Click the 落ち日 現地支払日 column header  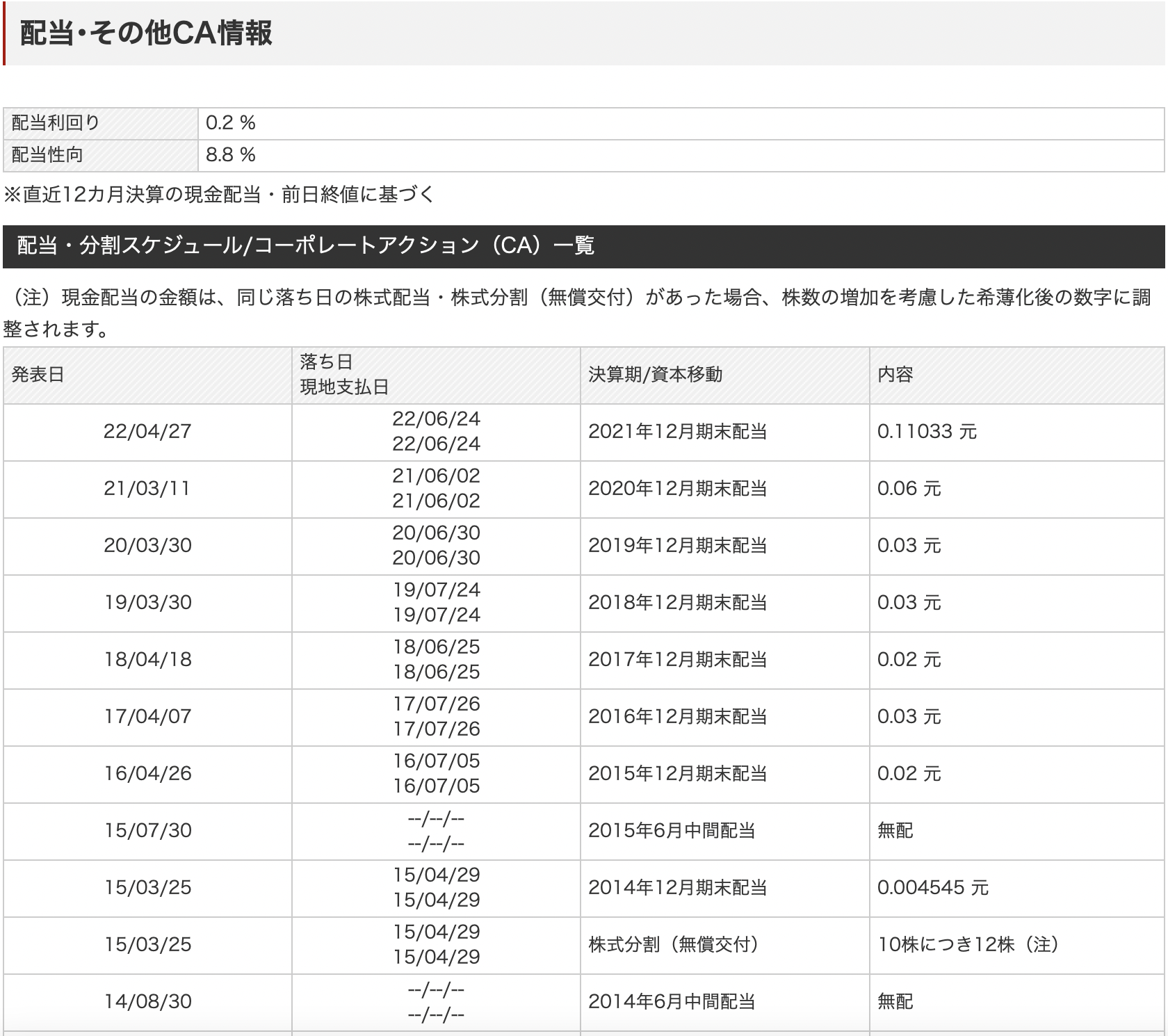click(x=436, y=375)
